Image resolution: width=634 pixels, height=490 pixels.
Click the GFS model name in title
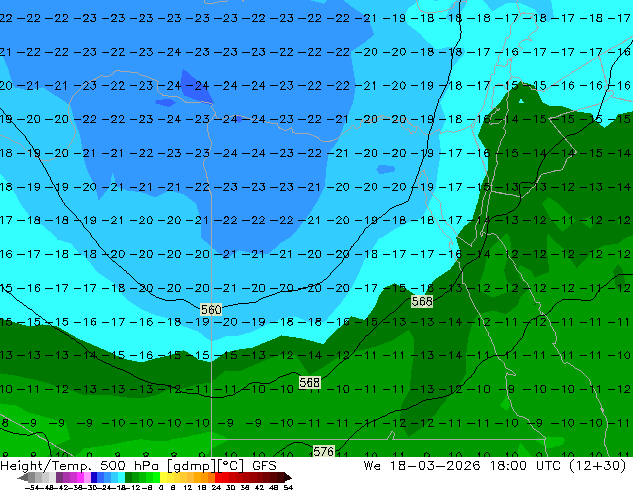(264, 466)
